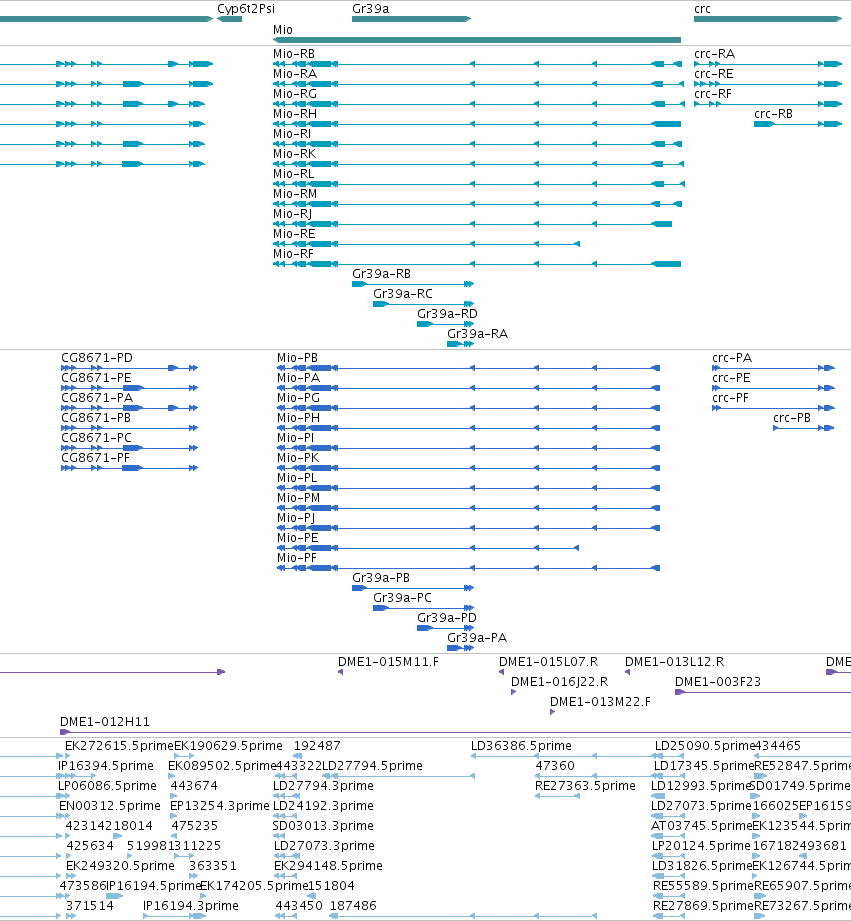This screenshot has width=851, height=921.
Task: Click the LD24192.3prime EST label
Action: click(323, 806)
